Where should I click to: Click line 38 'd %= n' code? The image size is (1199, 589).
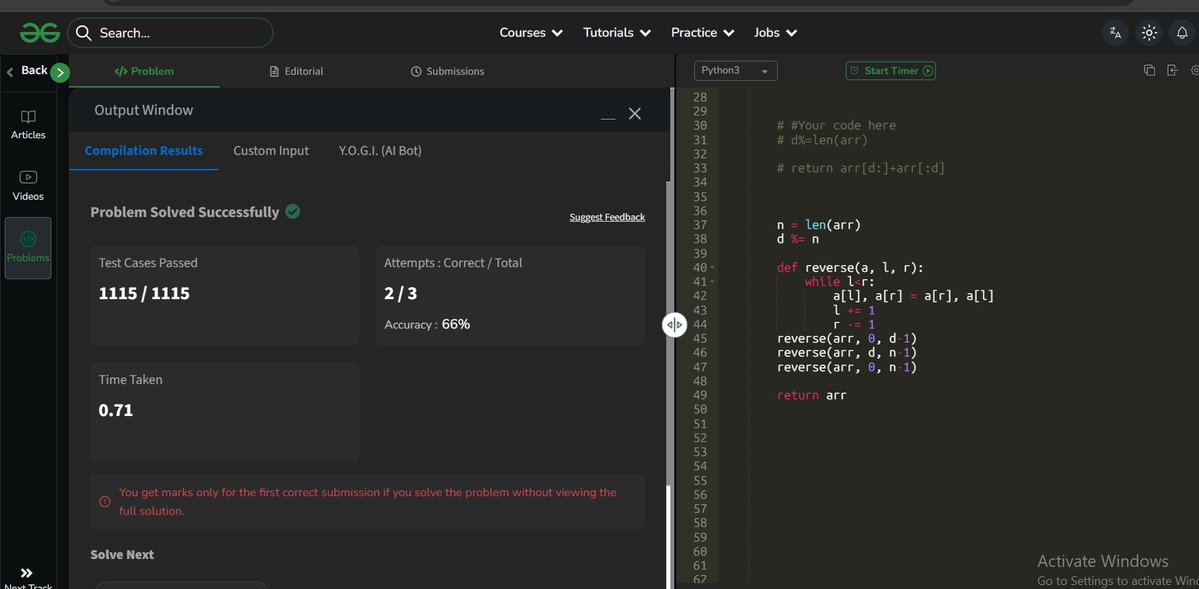798,239
